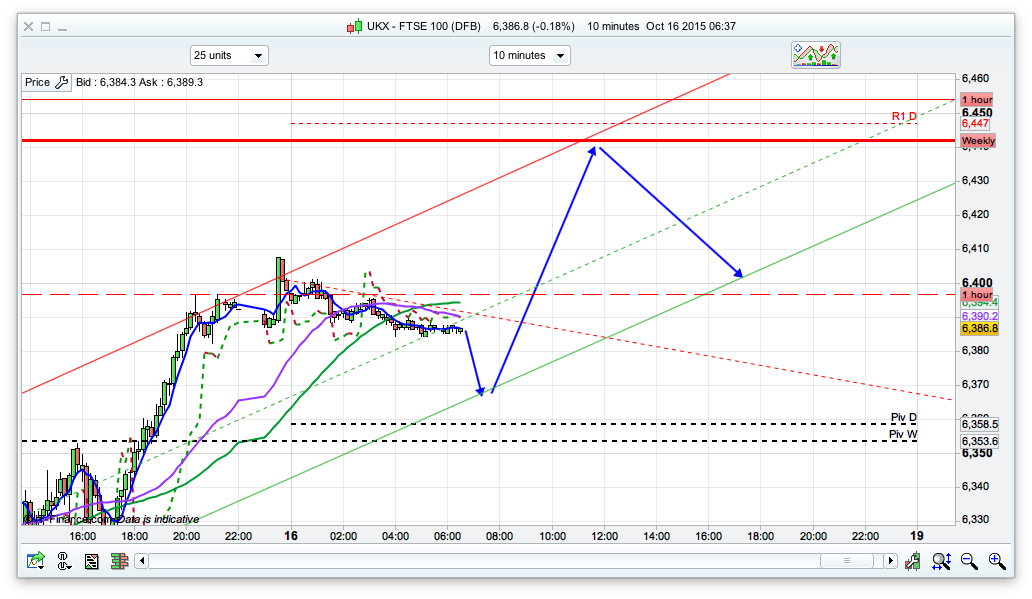Click the first chart icon in bottom-left toolbar

click(x=35, y=561)
